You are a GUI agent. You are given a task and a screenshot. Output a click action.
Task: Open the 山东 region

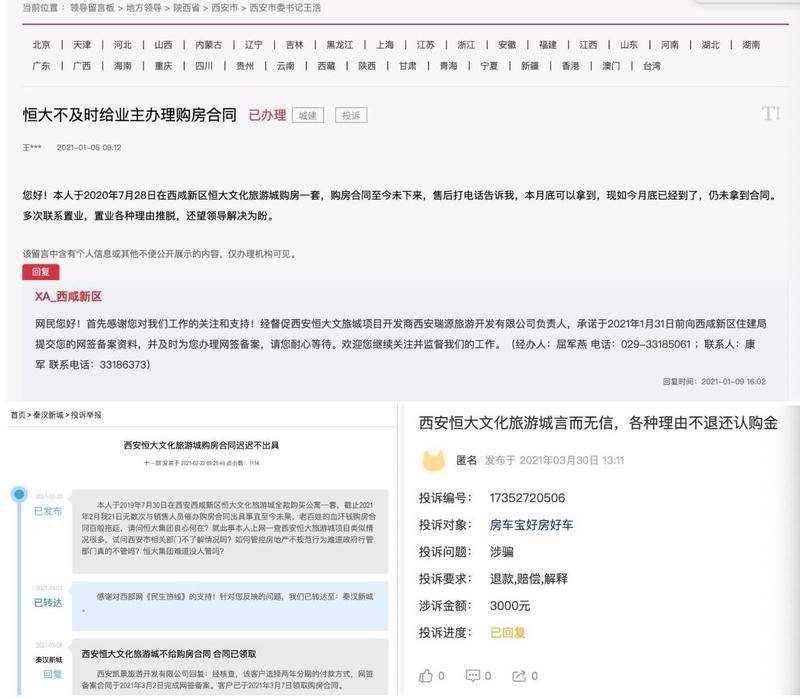(x=629, y=45)
